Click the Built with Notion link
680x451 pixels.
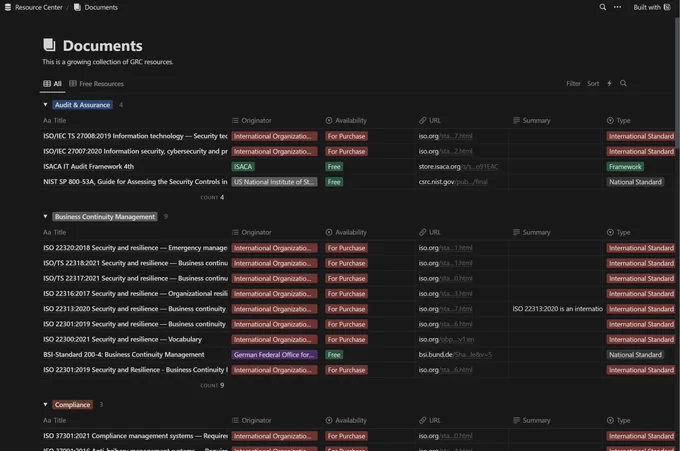click(651, 7)
